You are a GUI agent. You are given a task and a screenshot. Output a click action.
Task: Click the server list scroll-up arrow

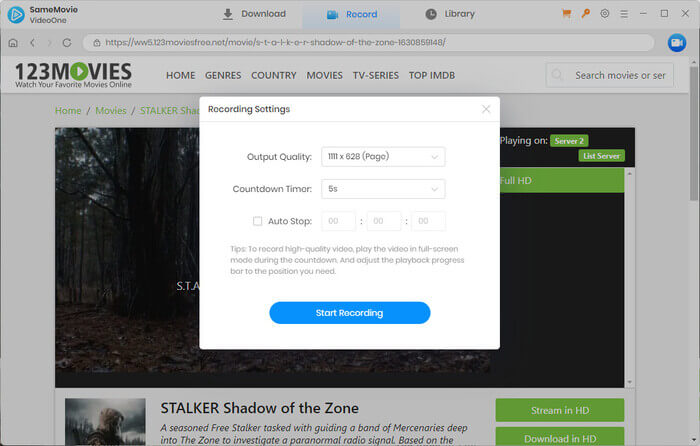629,173
